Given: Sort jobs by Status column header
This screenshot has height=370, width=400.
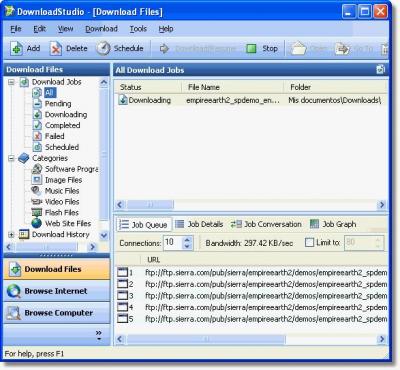Looking at the screenshot, I should [x=148, y=87].
